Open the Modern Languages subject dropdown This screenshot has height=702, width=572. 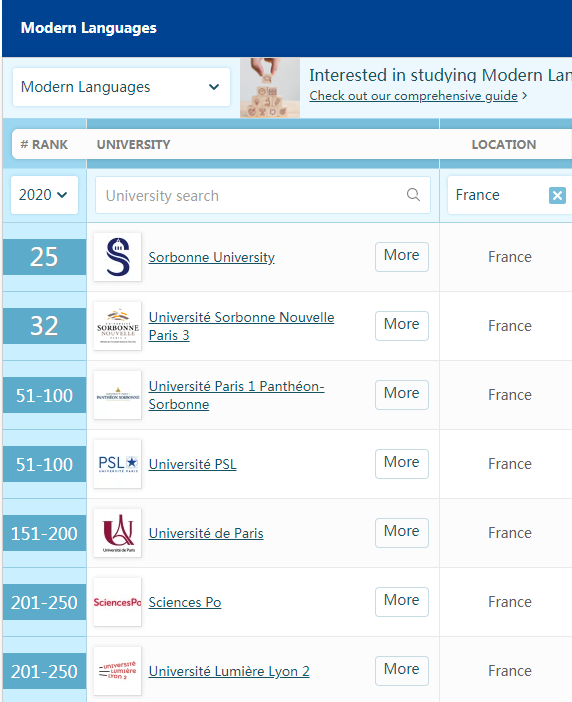[x=121, y=87]
